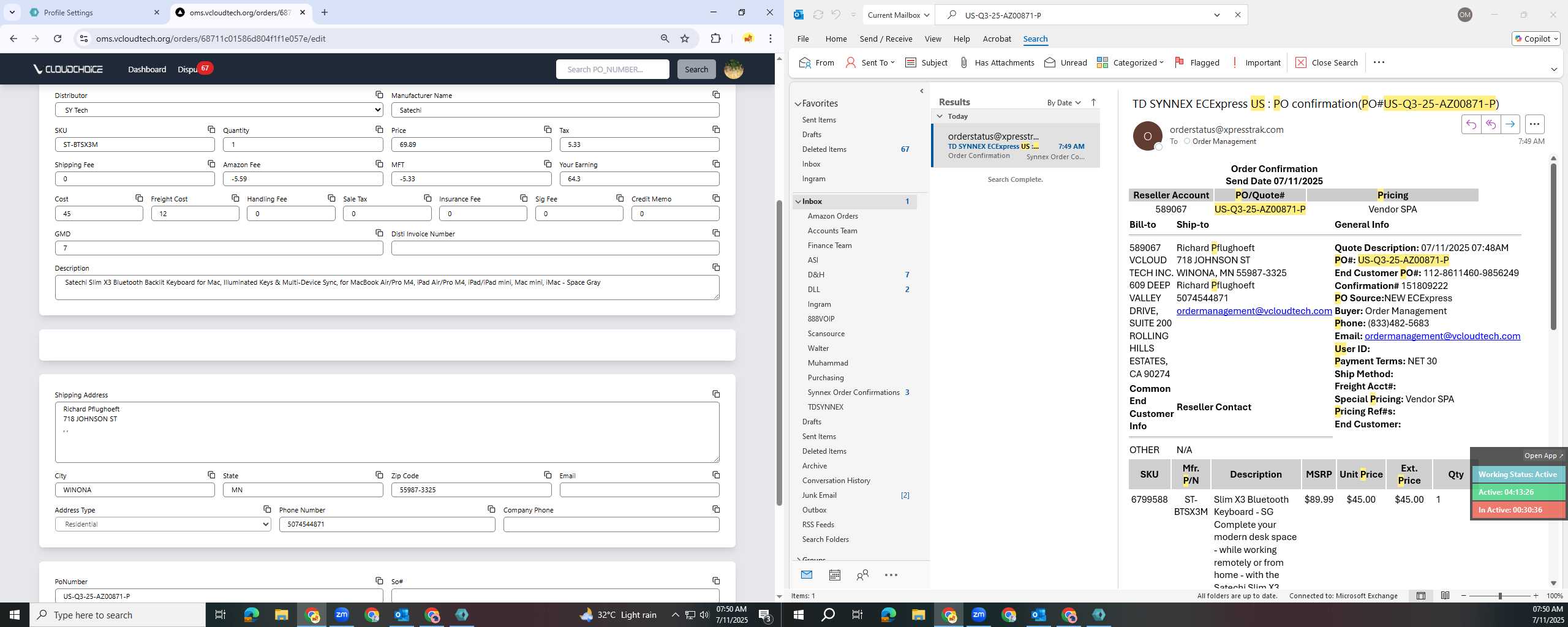The image size is (1568, 627).
Task: Open ordermanagement@vcloudtech.com link under Ship-to
Action: (x=1254, y=310)
